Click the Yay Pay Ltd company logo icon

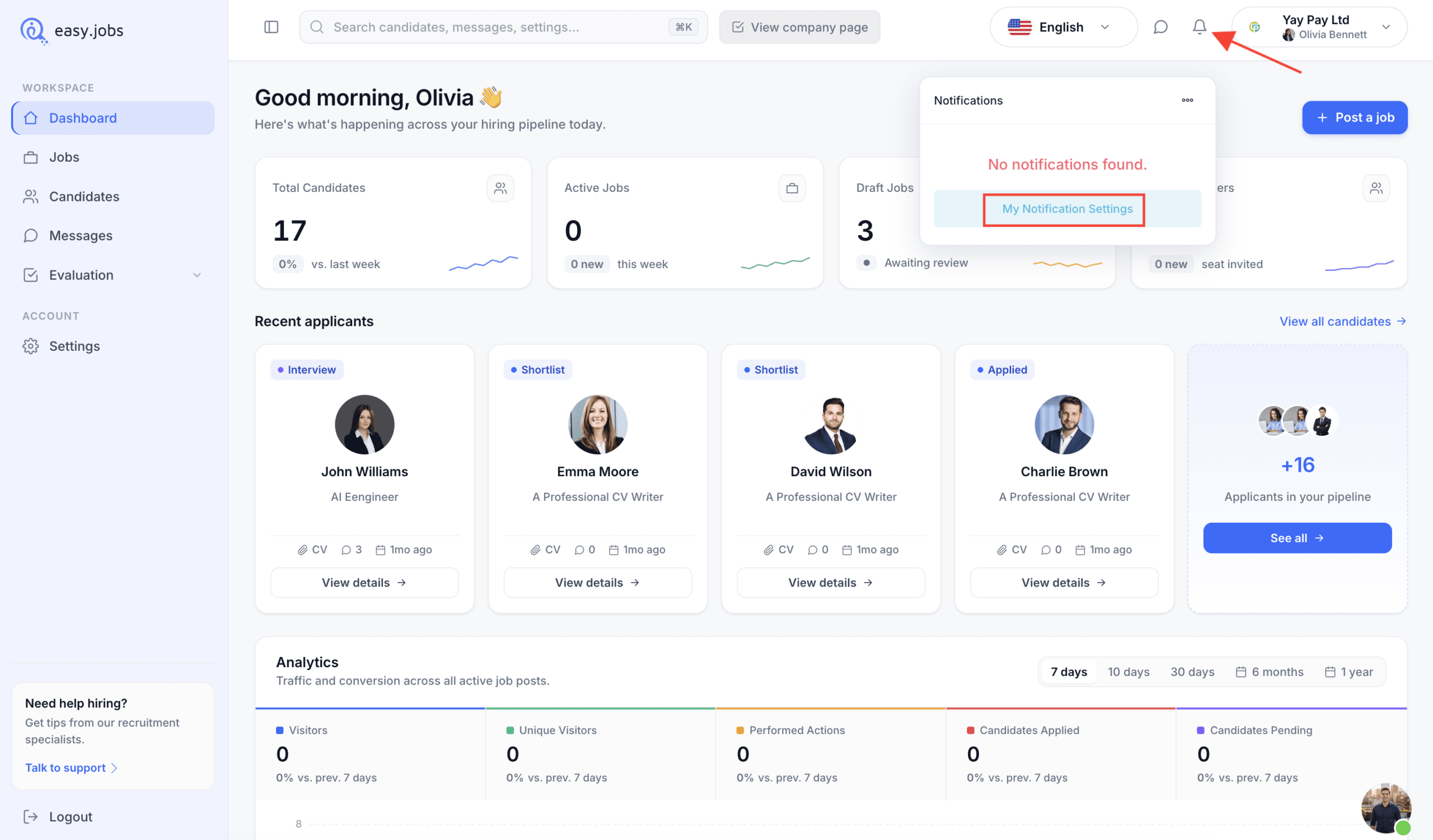(x=1254, y=27)
